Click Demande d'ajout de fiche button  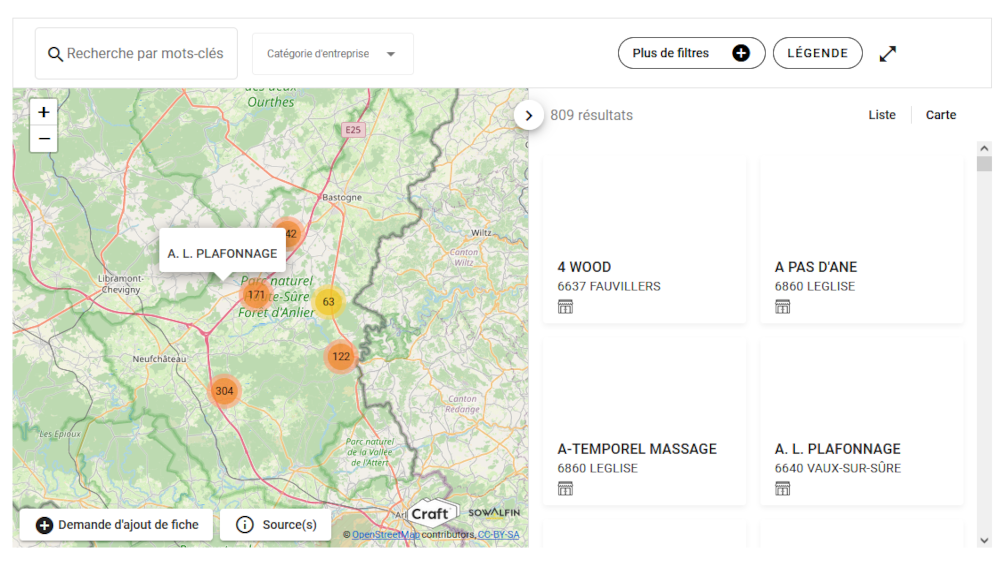click(x=116, y=525)
